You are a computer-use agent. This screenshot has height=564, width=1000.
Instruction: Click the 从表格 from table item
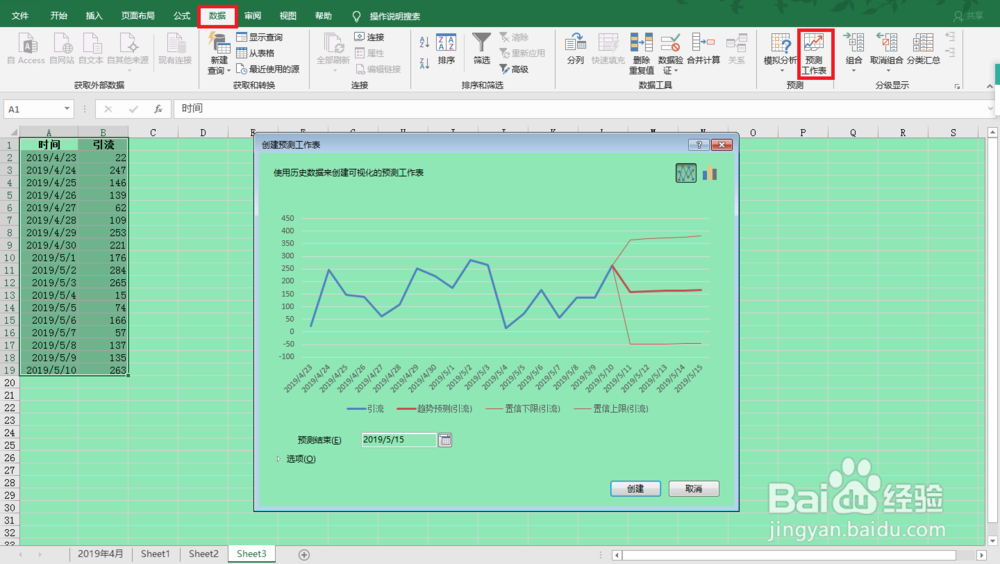[255, 54]
